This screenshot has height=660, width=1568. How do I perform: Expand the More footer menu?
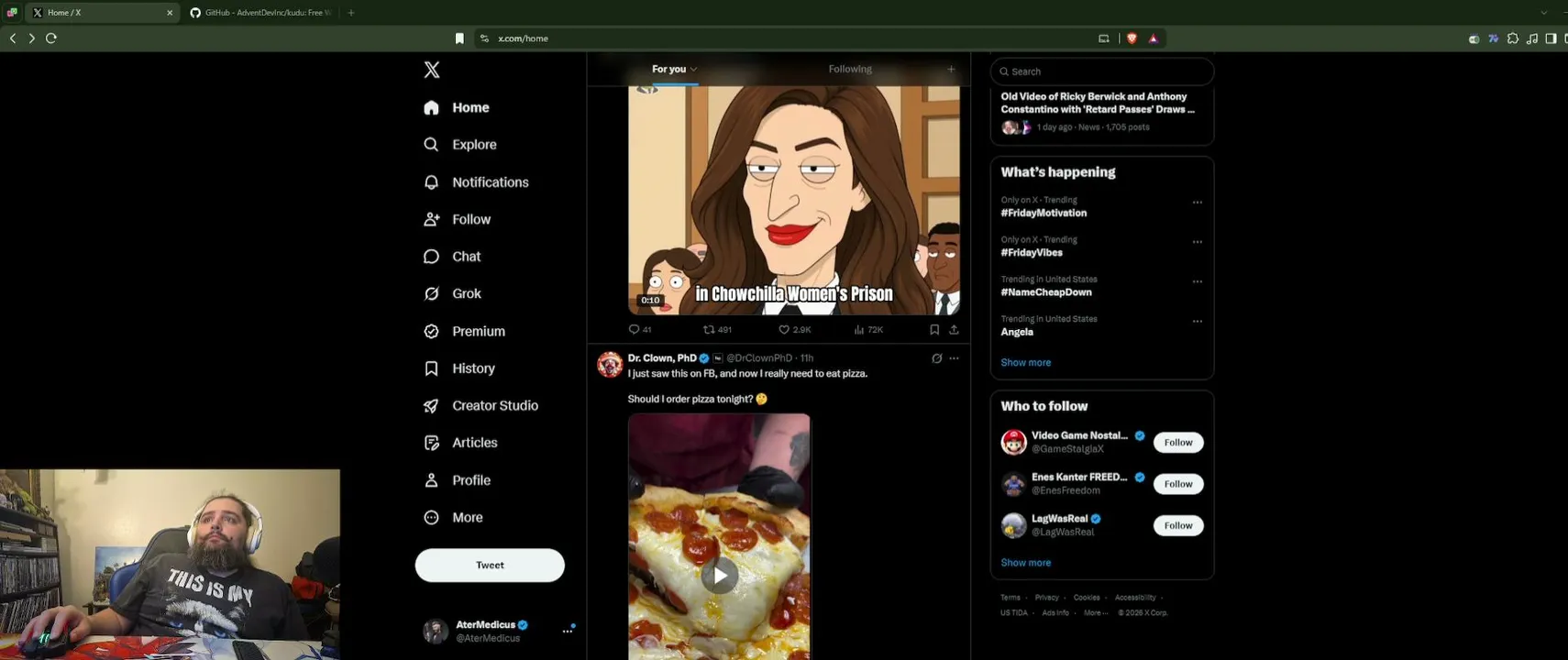pos(1095,613)
